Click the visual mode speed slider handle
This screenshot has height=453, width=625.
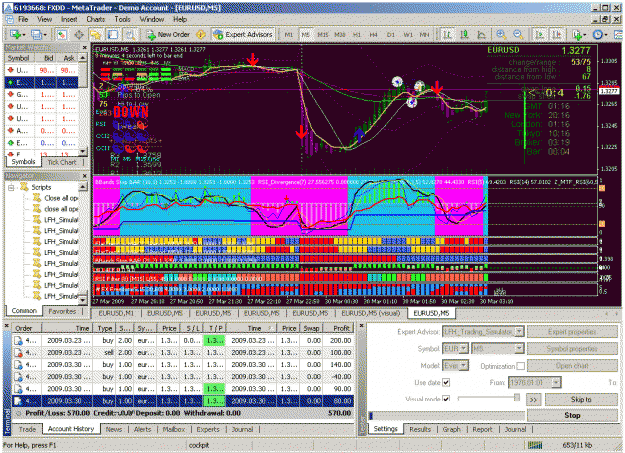point(517,398)
